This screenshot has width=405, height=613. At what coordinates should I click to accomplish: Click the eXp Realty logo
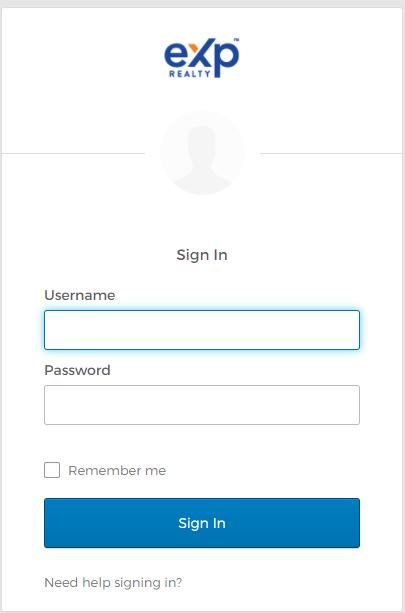click(x=202, y=58)
